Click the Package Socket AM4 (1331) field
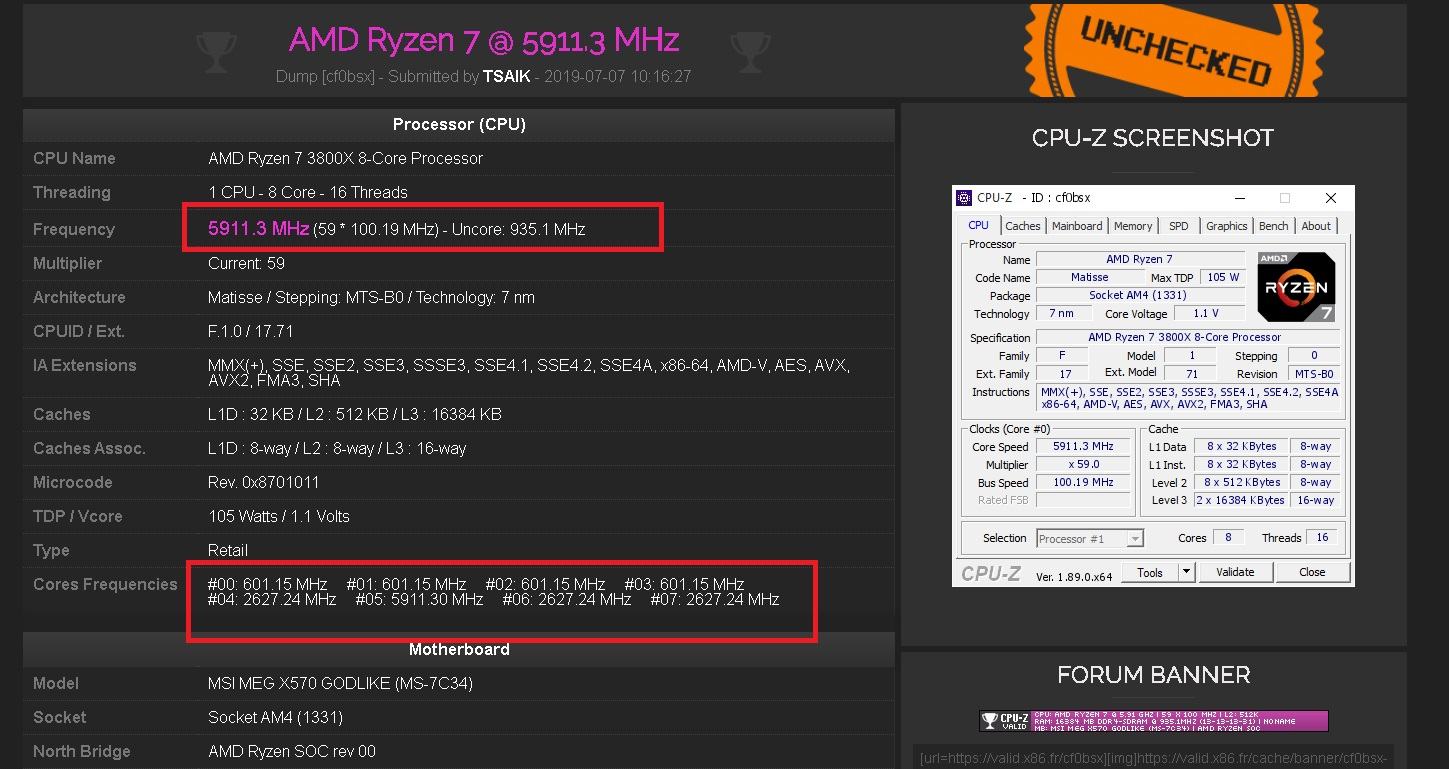Viewport: 1449px width, 769px height. point(1140,295)
